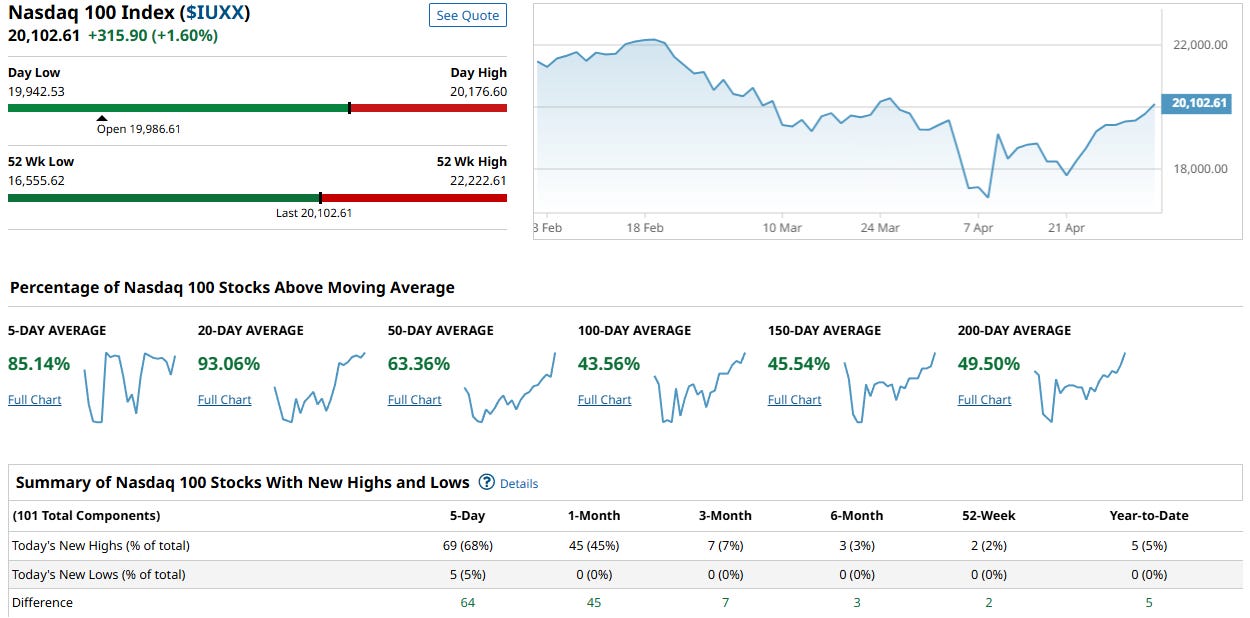
Task: Select the 85.14% 5-day value
Action: (39, 364)
